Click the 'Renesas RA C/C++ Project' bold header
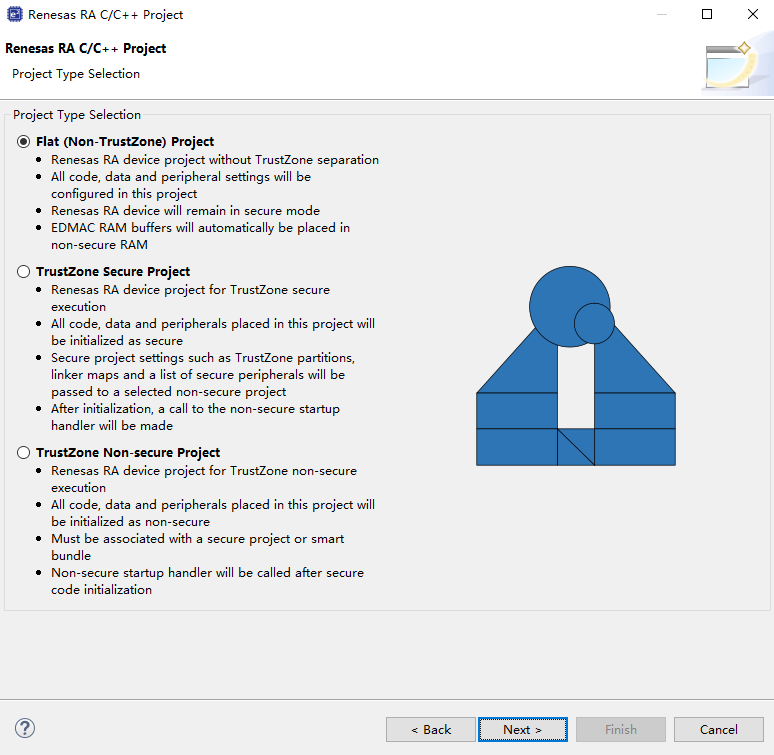Image resolution: width=774 pixels, height=755 pixels. pos(85,48)
